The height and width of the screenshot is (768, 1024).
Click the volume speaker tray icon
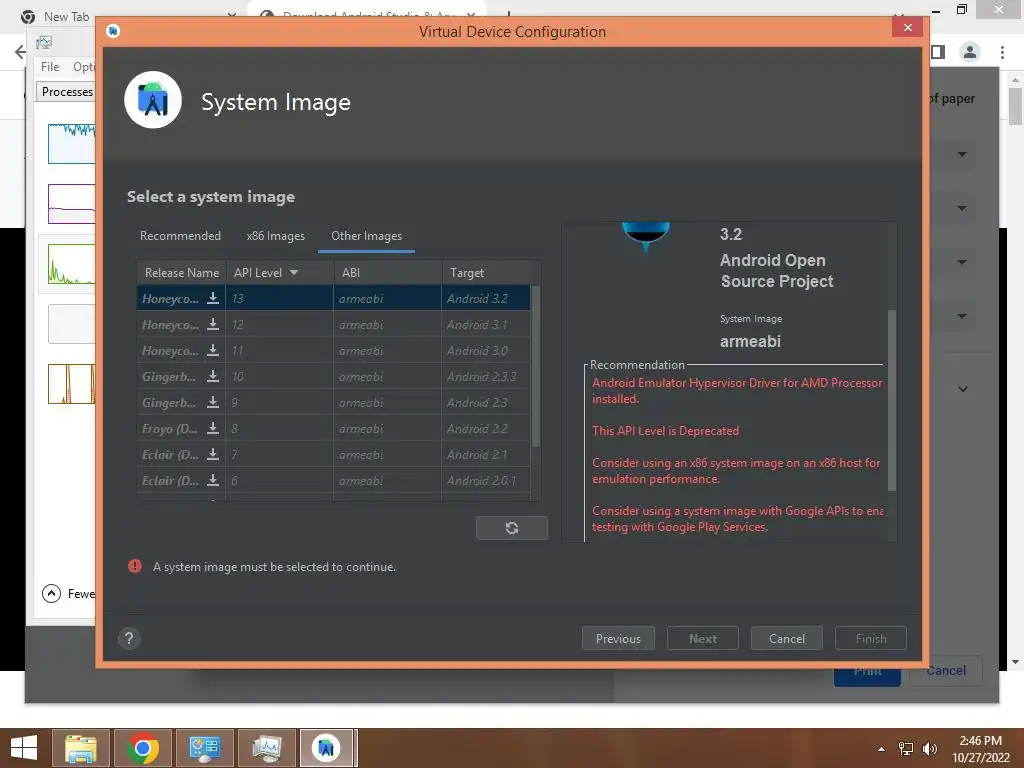click(x=929, y=748)
